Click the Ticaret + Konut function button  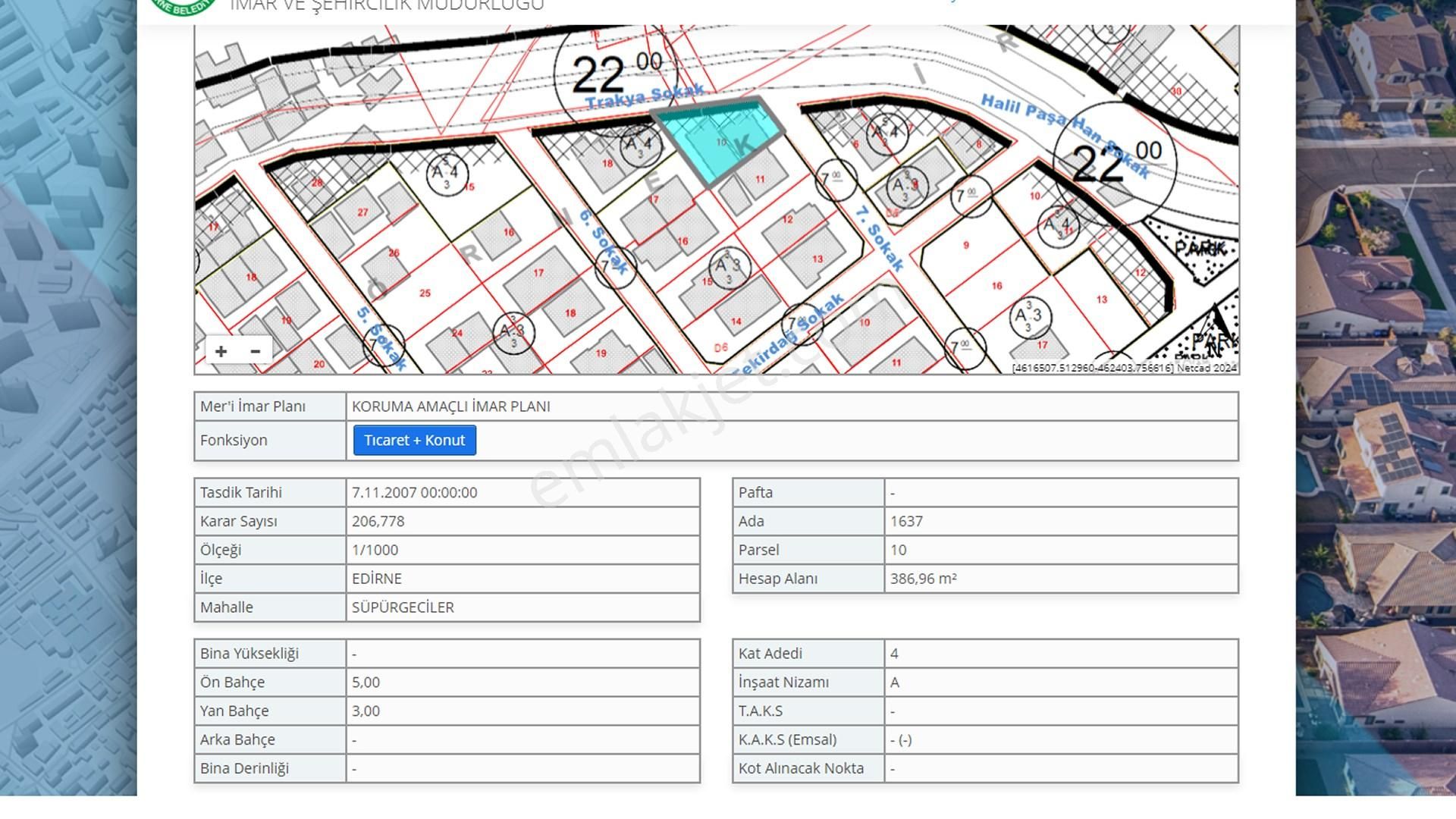415,441
